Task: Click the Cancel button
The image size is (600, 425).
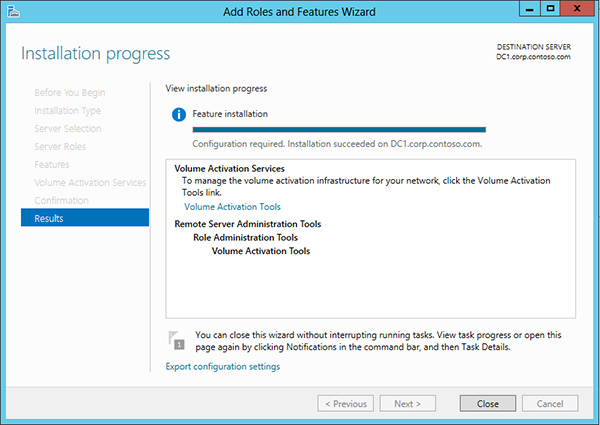Action: pyautogui.click(x=549, y=404)
